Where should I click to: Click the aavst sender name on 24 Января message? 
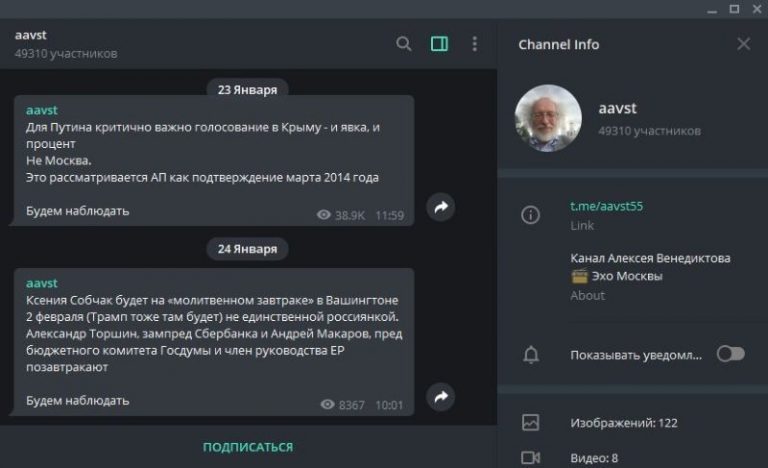coord(42,283)
